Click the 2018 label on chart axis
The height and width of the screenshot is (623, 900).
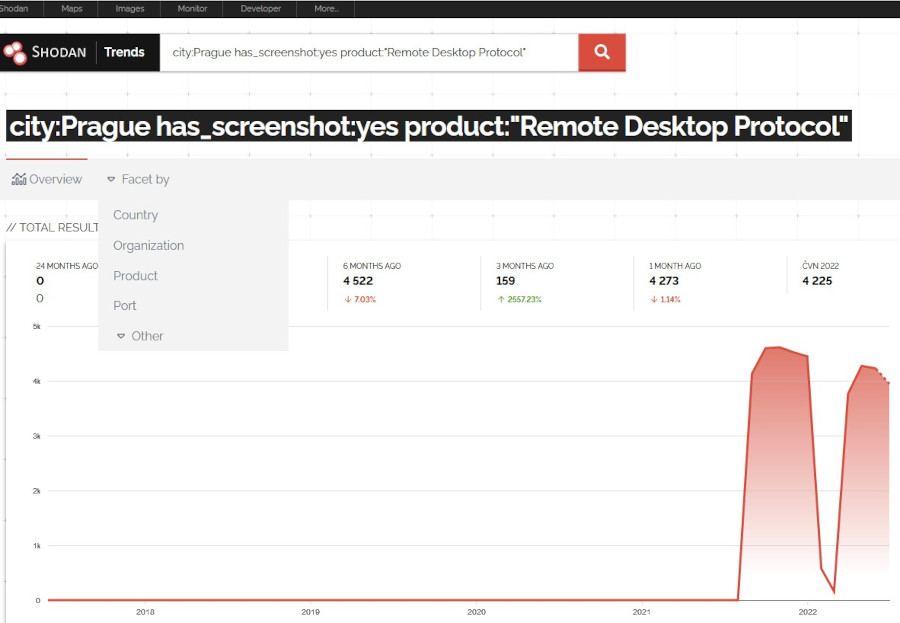point(145,612)
